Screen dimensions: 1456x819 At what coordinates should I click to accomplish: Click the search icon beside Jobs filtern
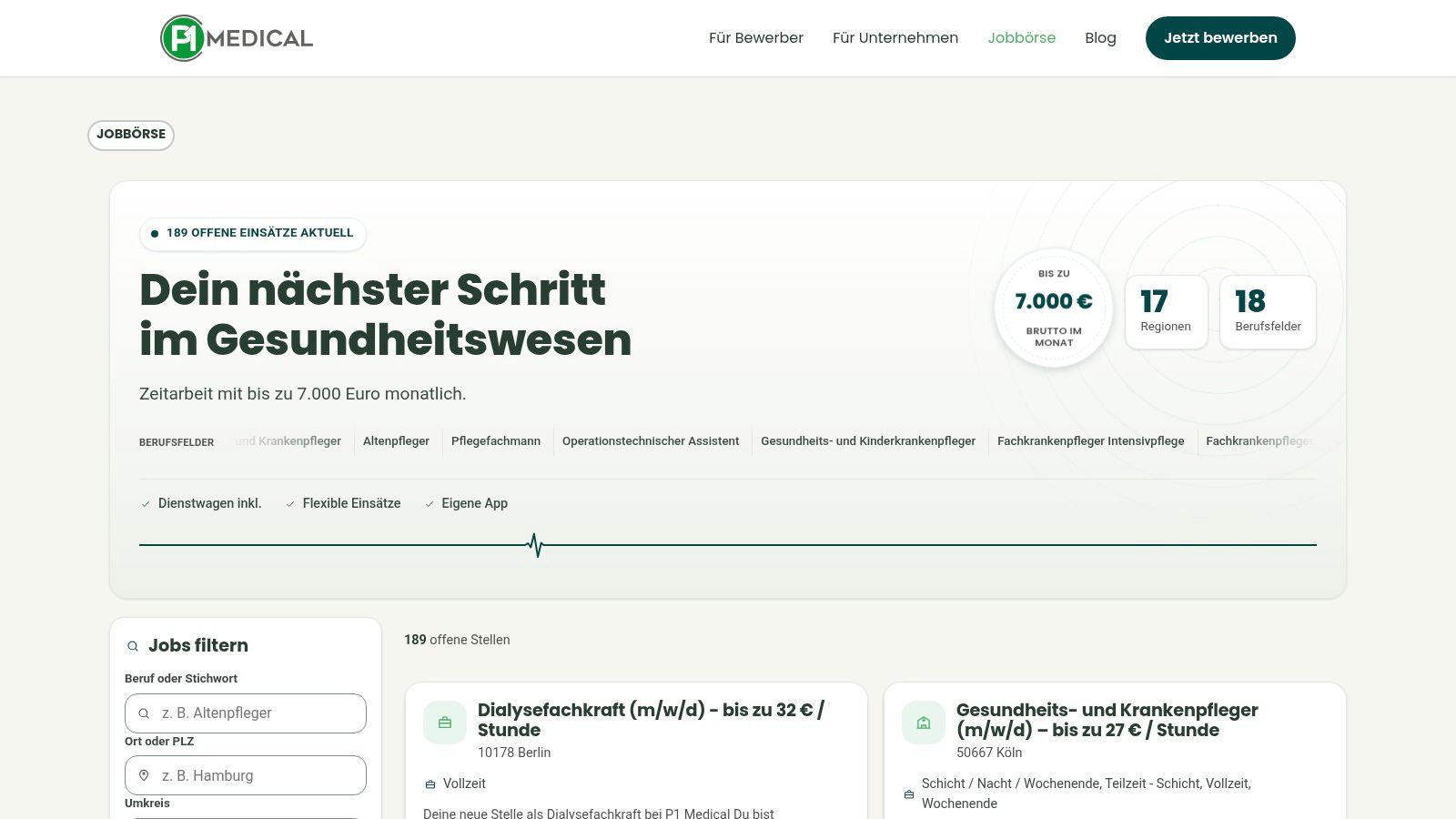click(133, 646)
